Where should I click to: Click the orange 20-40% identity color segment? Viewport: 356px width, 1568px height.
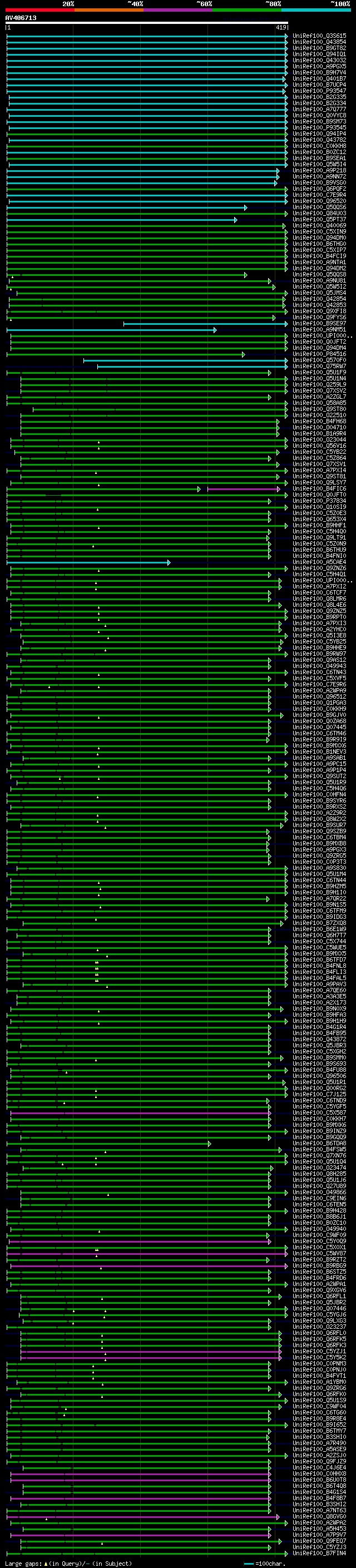[109, 10]
